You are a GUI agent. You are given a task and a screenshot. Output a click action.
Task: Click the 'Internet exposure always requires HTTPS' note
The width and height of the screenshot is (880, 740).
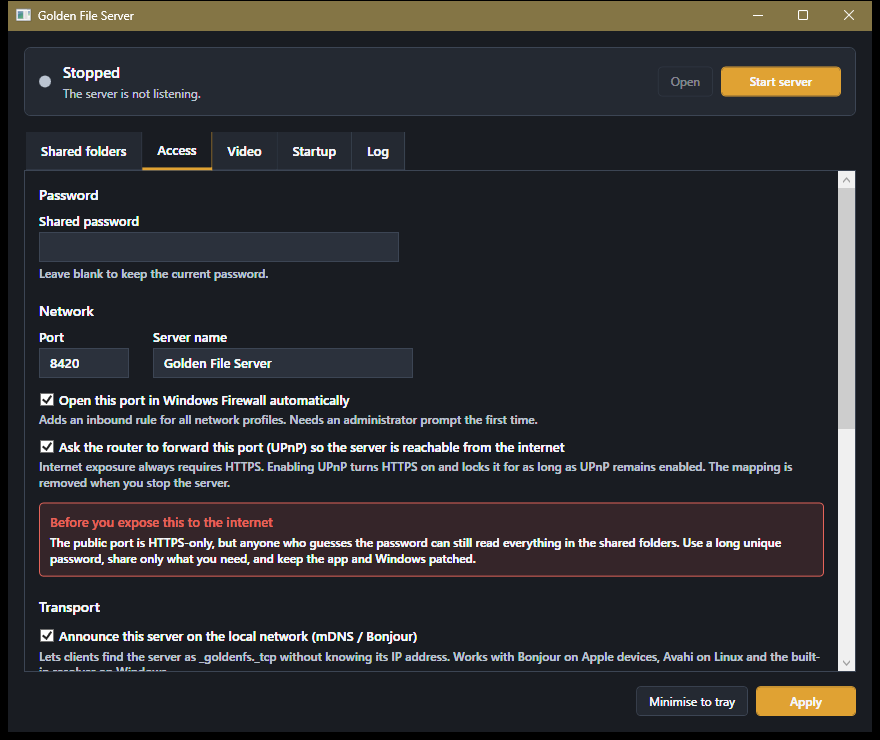(x=415, y=475)
